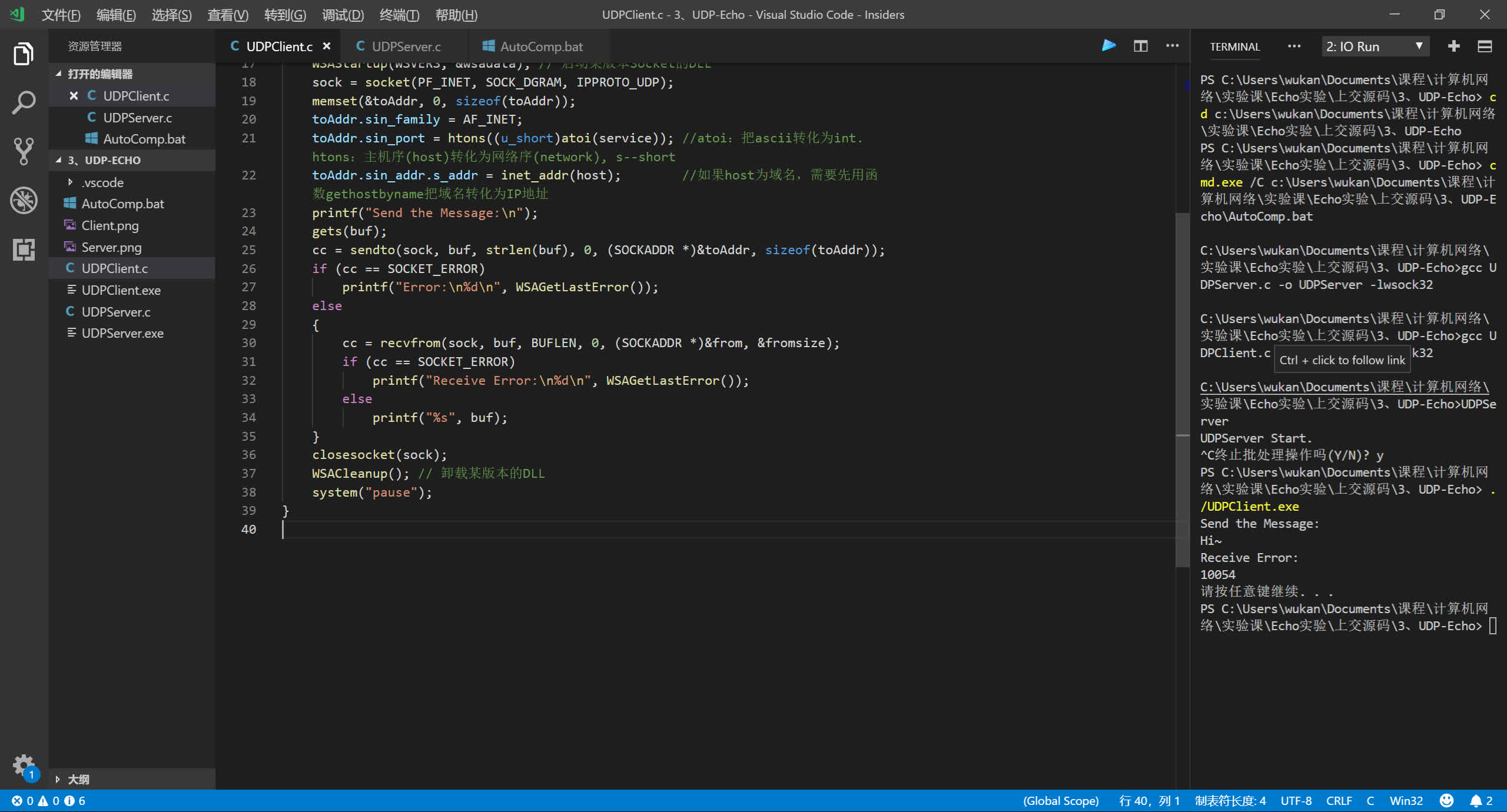
Task: Open the Debug view icon
Action: pos(24,200)
